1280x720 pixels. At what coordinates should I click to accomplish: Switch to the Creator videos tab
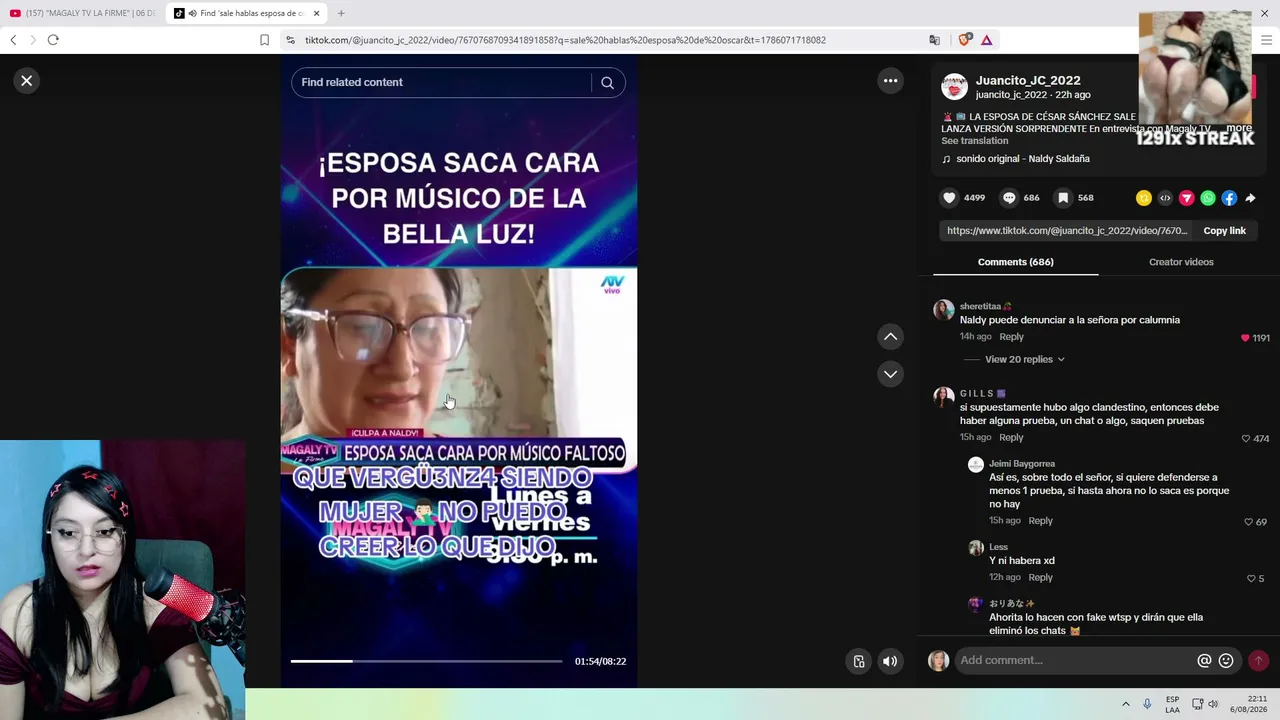[x=1181, y=262]
